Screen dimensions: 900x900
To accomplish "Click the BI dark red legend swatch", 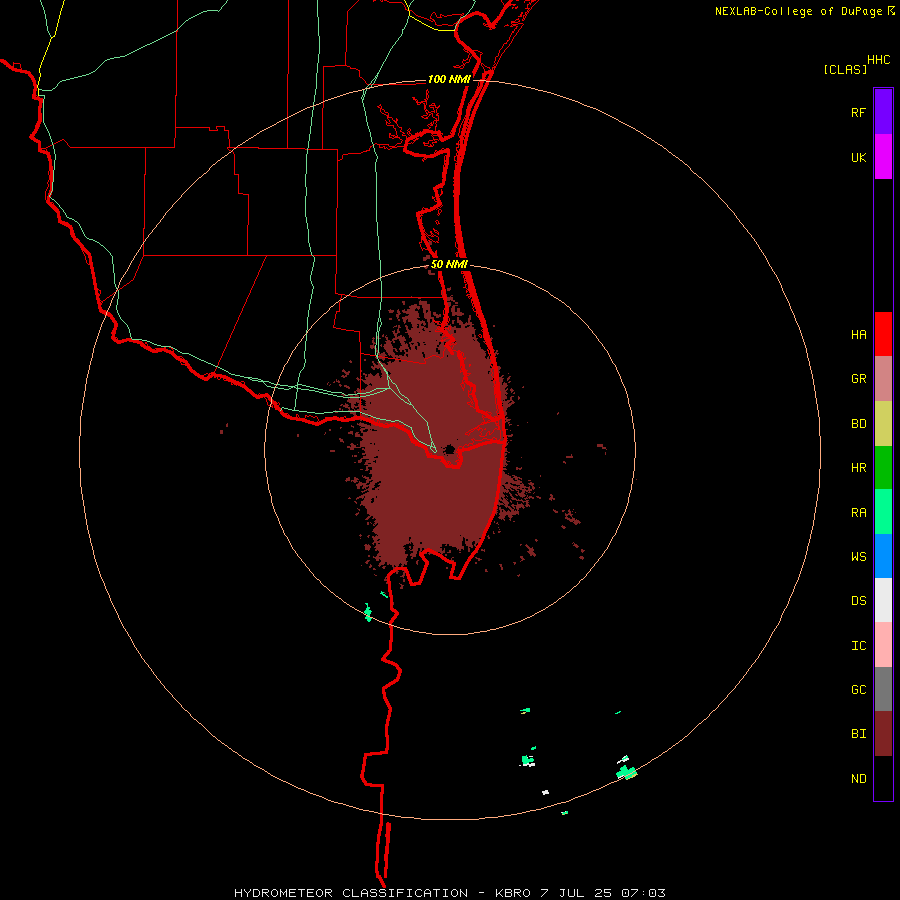I will coord(883,734).
